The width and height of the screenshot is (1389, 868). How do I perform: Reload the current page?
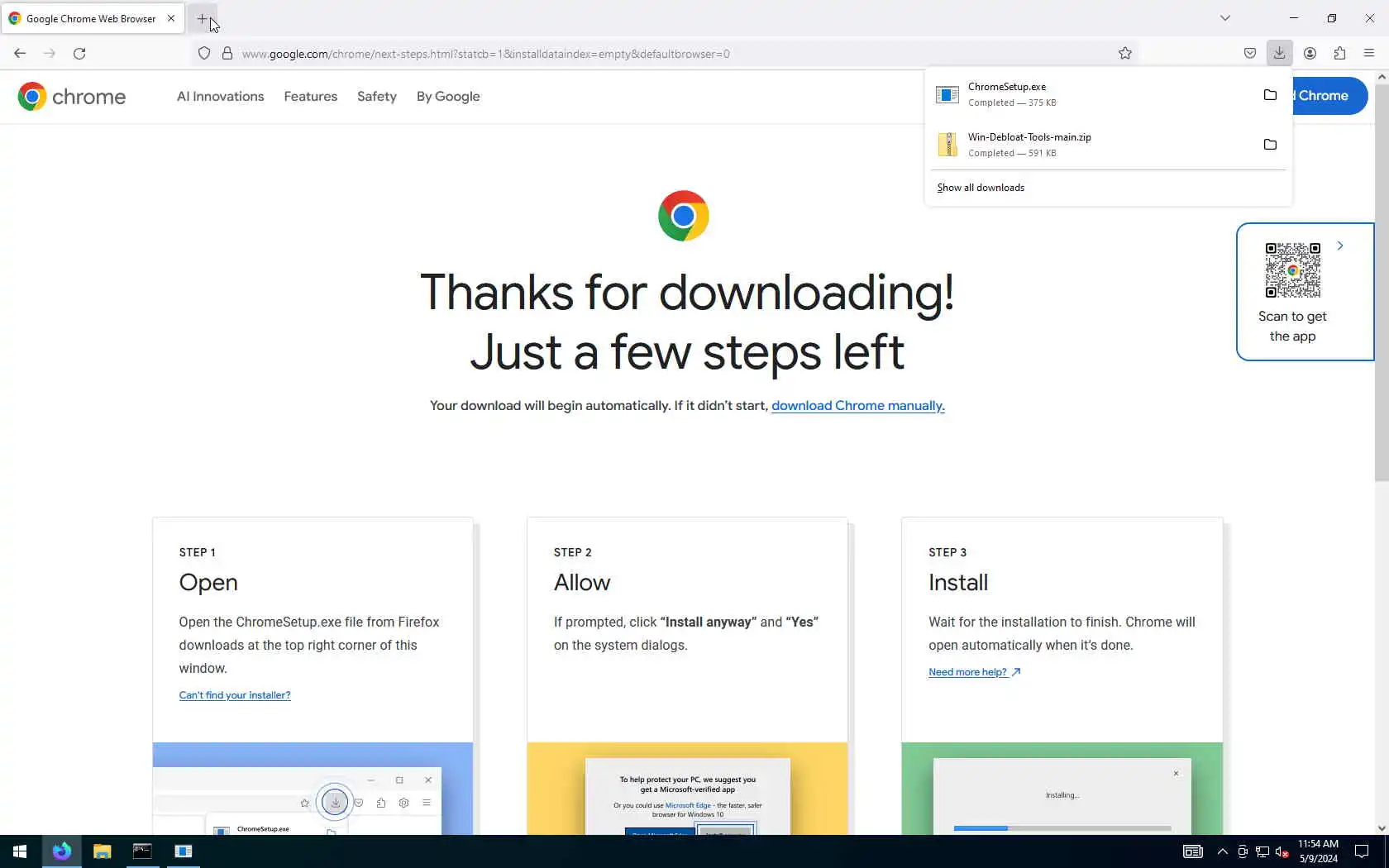coord(79,54)
